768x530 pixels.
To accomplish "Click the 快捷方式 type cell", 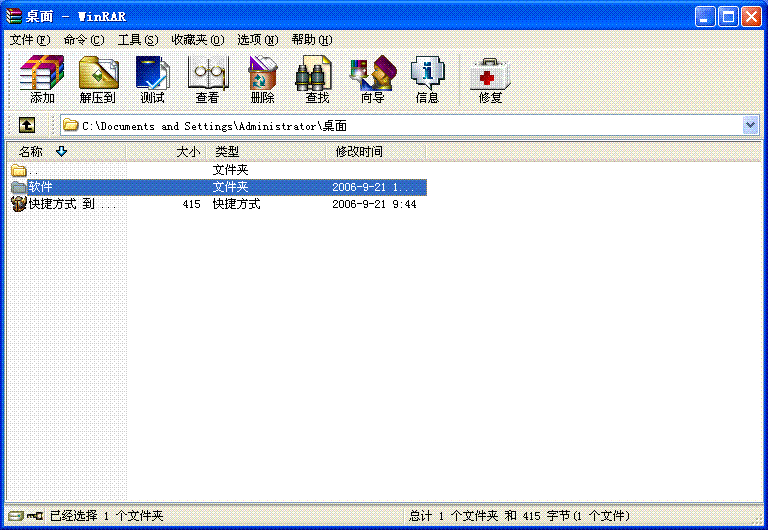I will pyautogui.click(x=237, y=204).
